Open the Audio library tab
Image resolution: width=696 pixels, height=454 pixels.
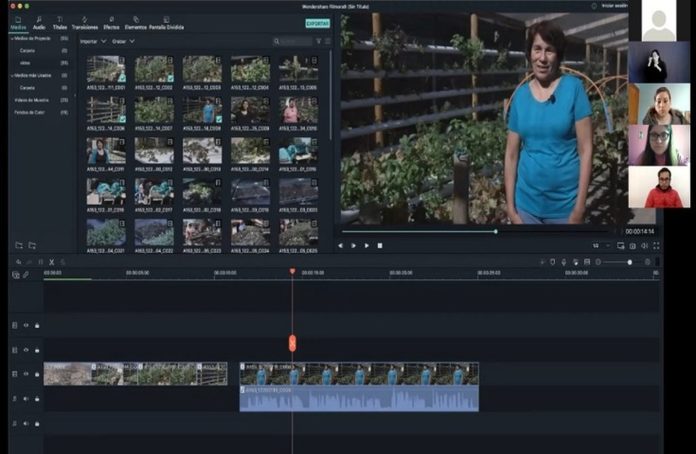(38, 23)
